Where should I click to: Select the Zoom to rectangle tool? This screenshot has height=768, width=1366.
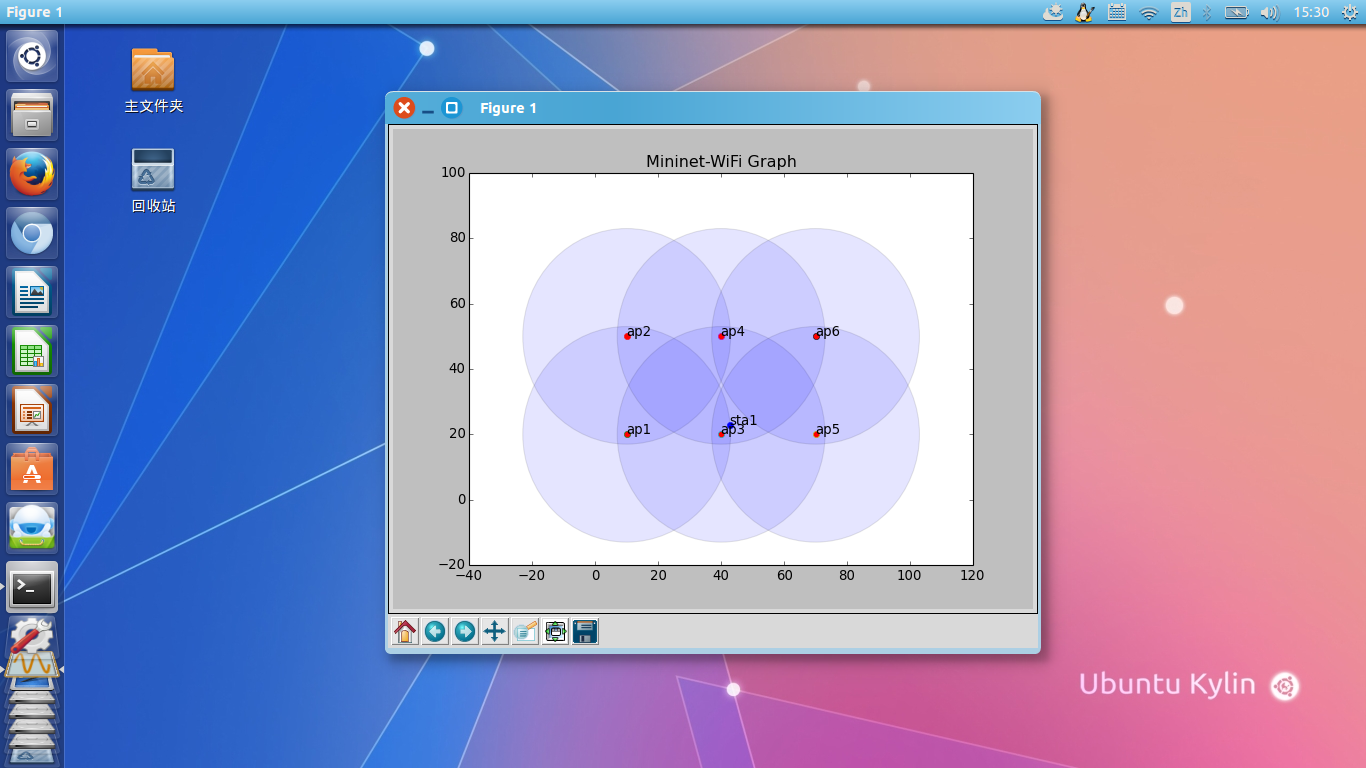(525, 631)
